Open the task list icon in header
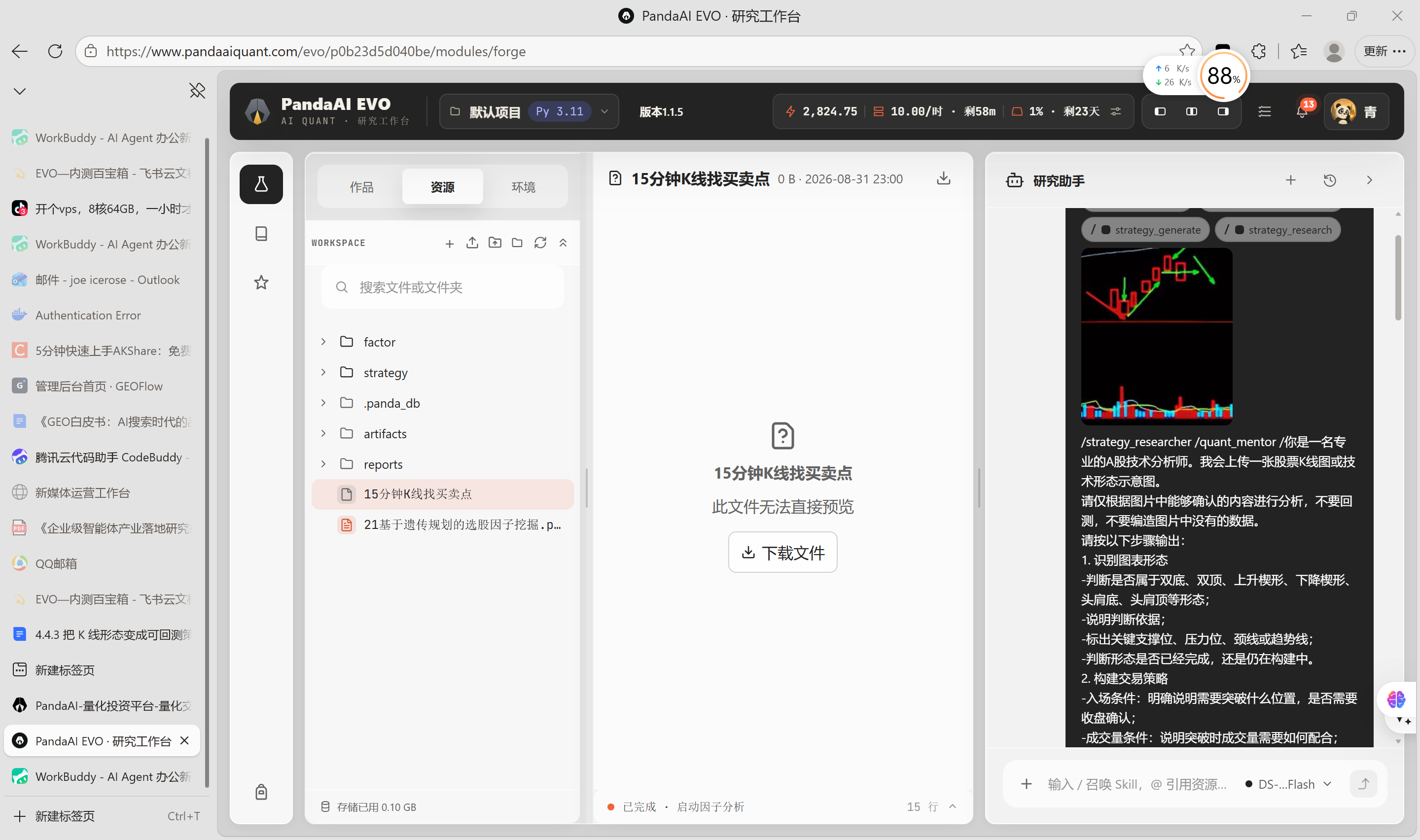The width and height of the screenshot is (1420, 840). (1265, 111)
